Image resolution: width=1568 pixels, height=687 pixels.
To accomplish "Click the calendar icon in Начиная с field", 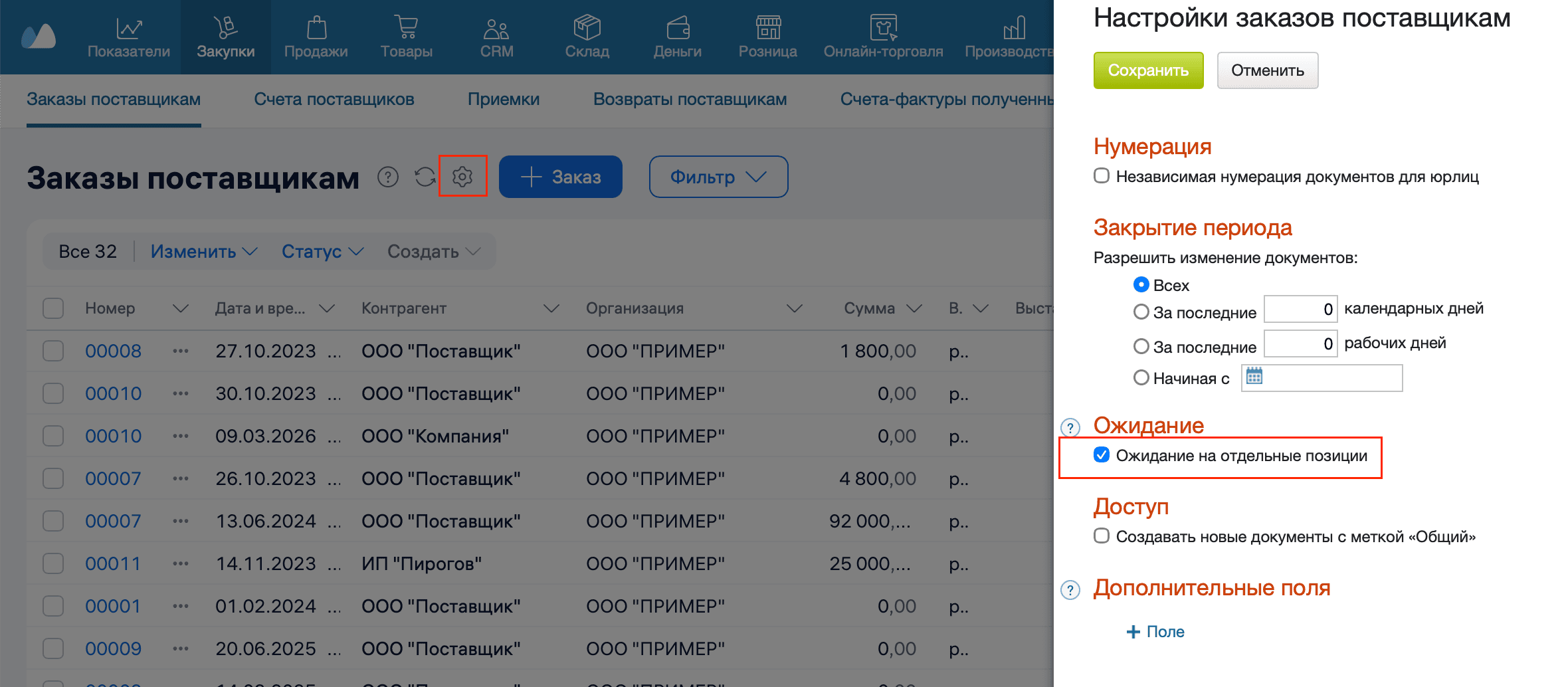I will tap(1254, 377).
